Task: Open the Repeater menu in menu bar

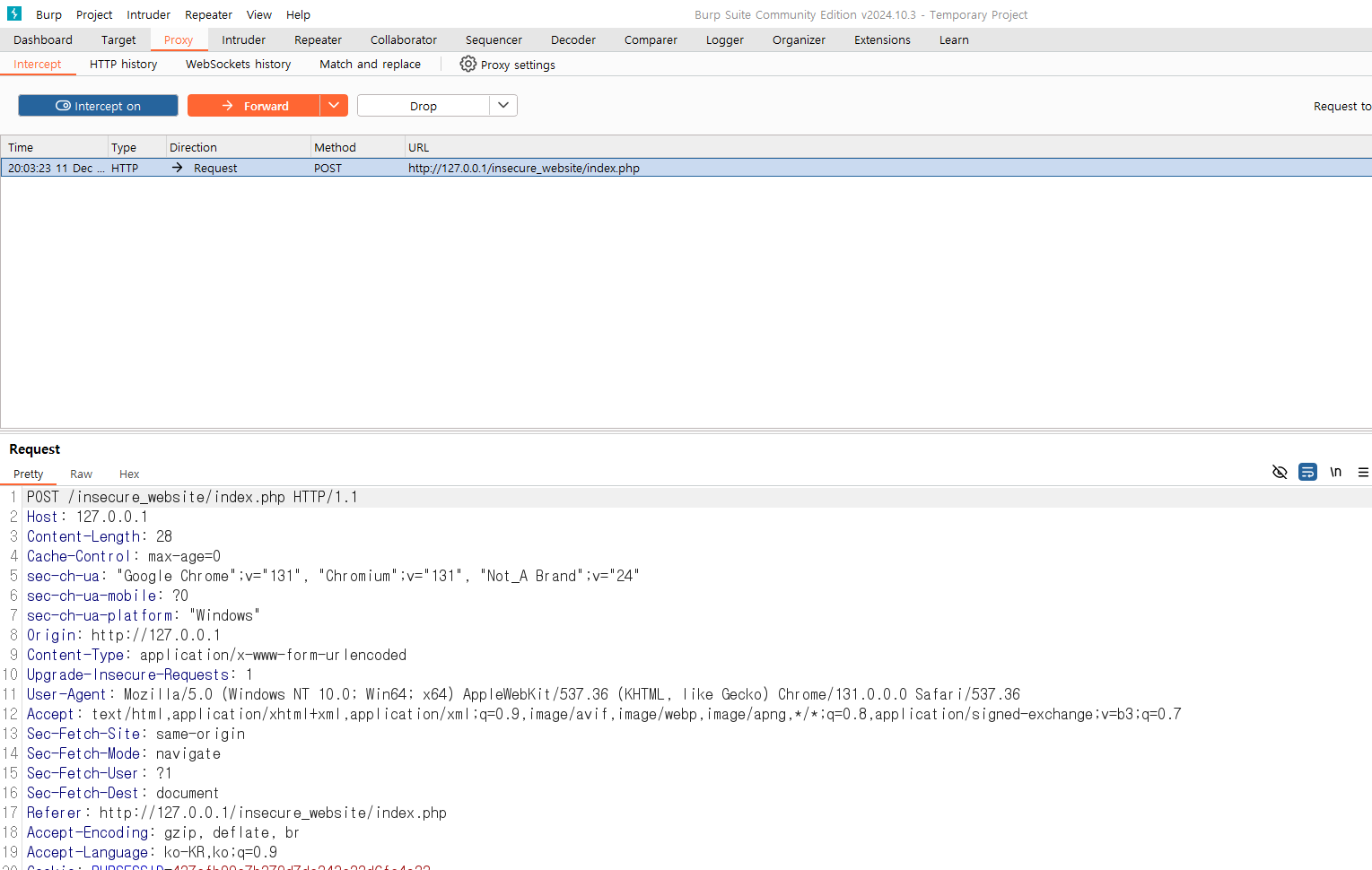Action: pyautogui.click(x=208, y=14)
